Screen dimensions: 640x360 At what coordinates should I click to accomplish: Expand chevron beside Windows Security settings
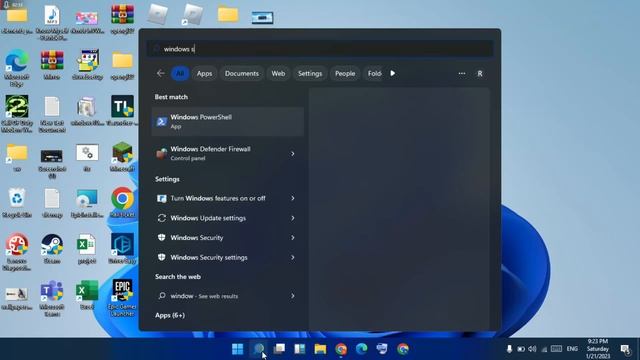point(293,258)
